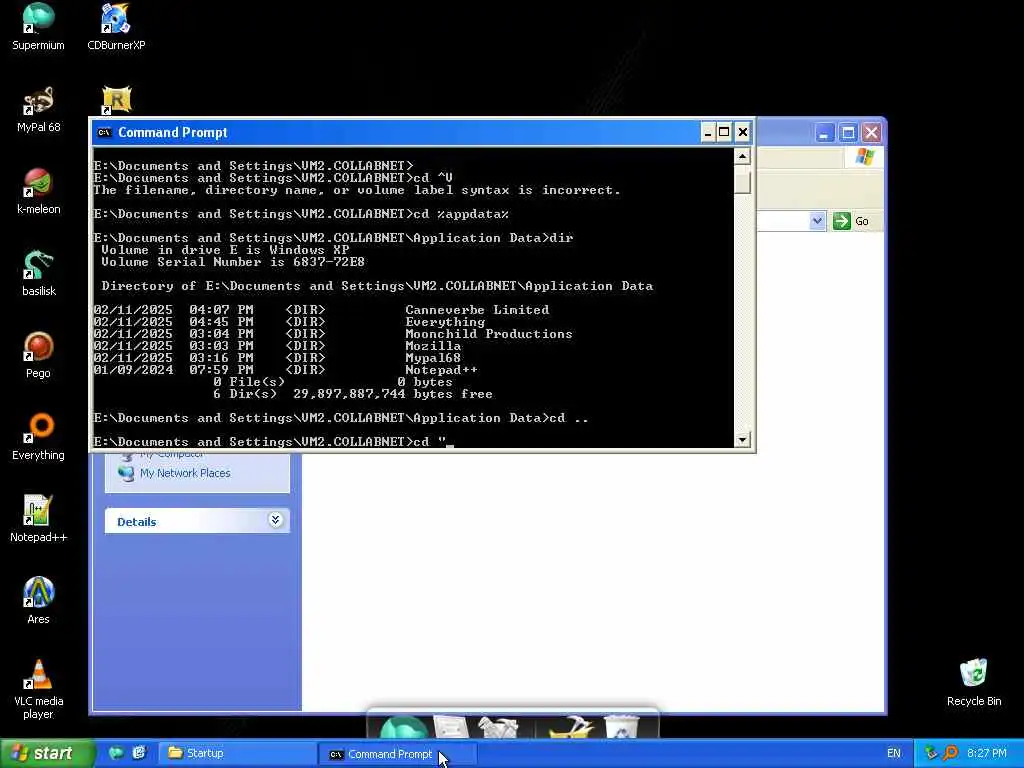Open the k-meleon desktop shortcut
This screenshot has height=768, width=1024.
click(x=38, y=191)
